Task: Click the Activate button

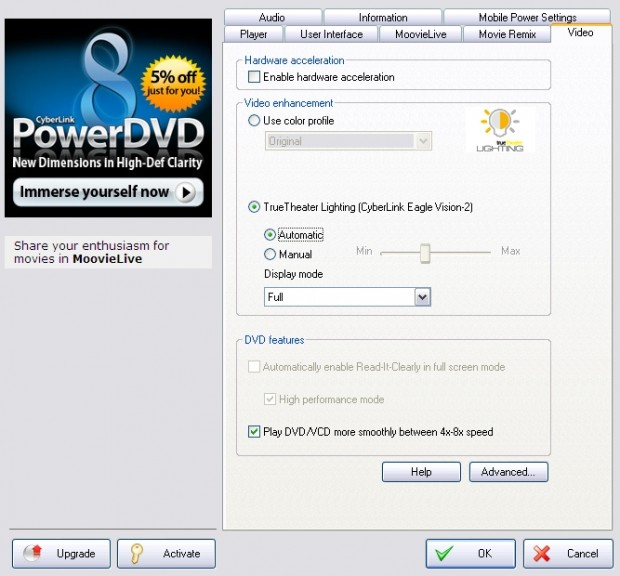Action: click(x=166, y=553)
